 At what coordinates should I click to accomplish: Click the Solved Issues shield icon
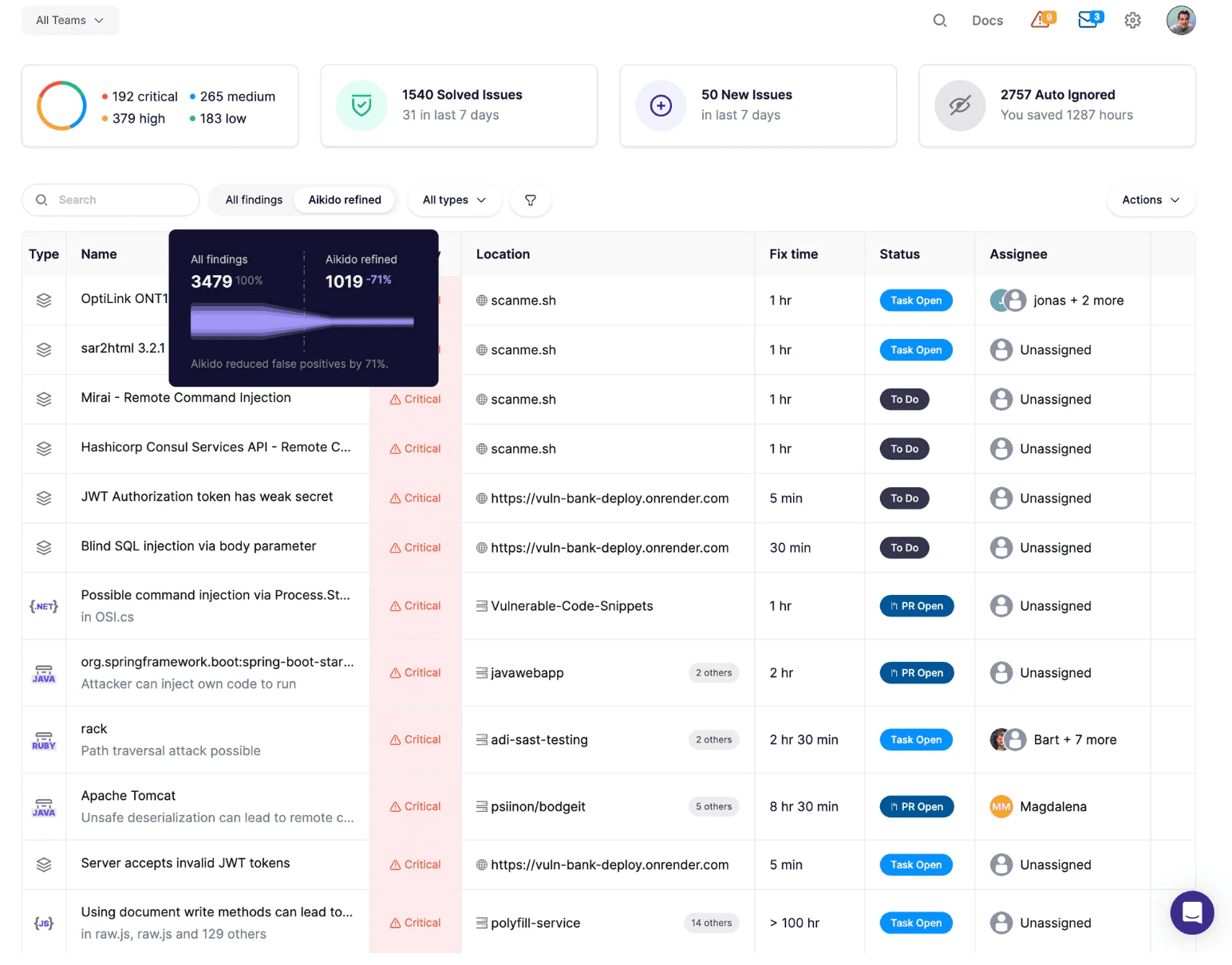pos(361,105)
